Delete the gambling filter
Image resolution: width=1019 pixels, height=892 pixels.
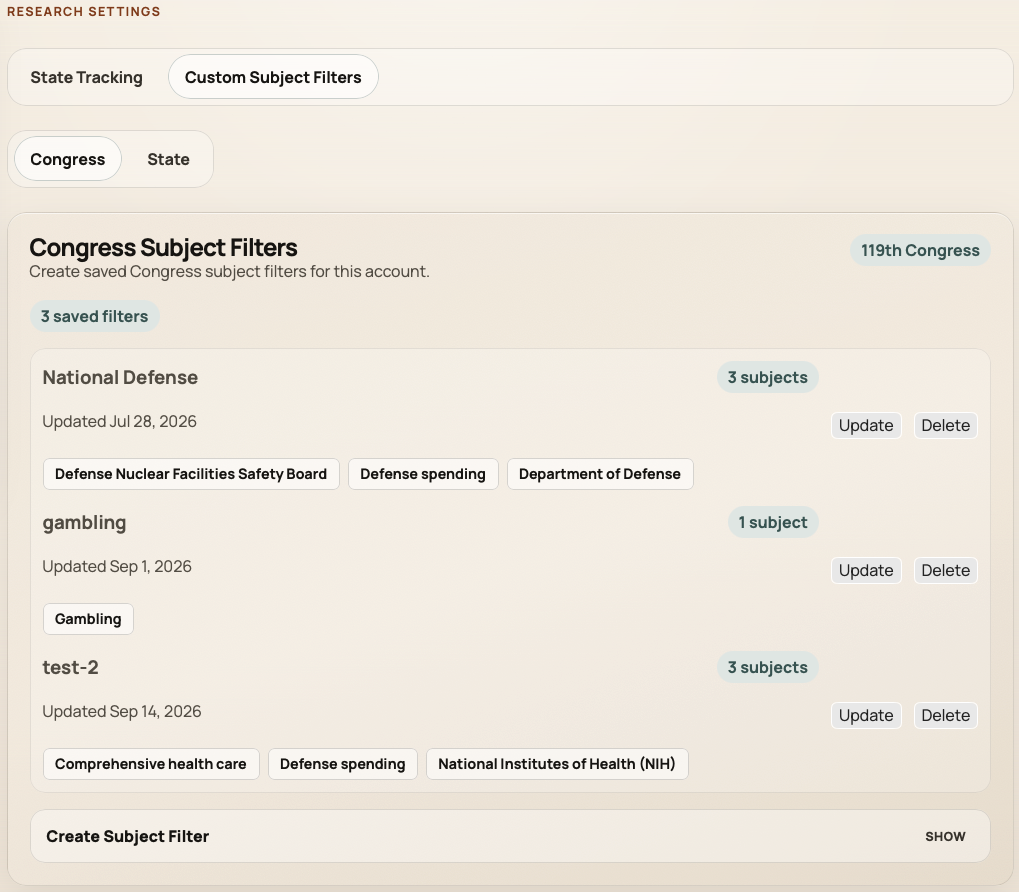(946, 570)
